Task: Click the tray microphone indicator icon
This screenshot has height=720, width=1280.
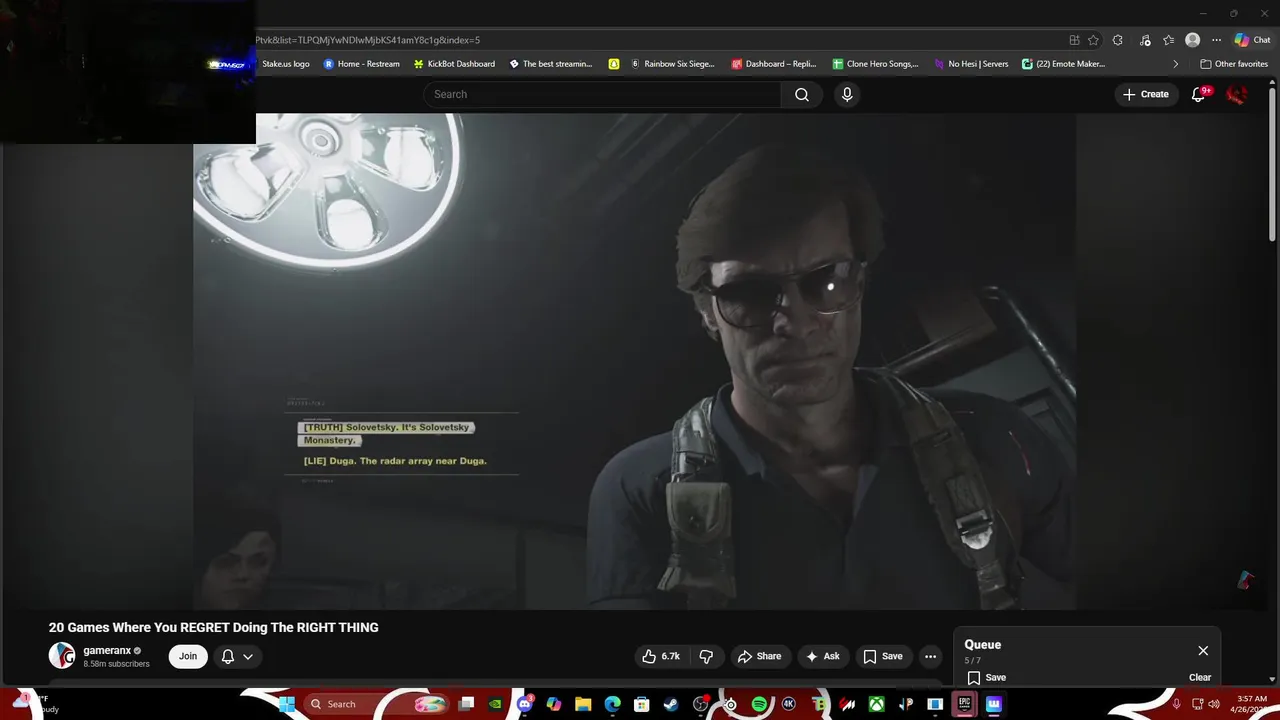Action: 1177,704
